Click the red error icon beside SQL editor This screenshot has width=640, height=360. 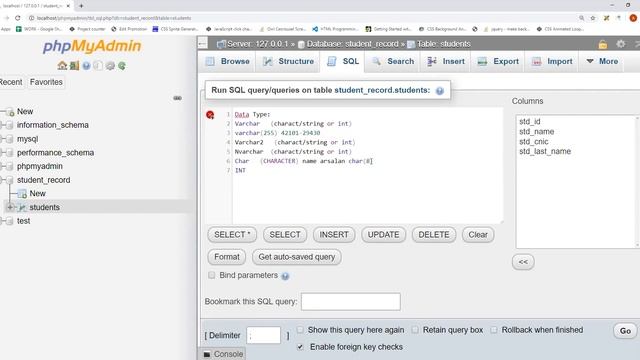tap(210, 115)
